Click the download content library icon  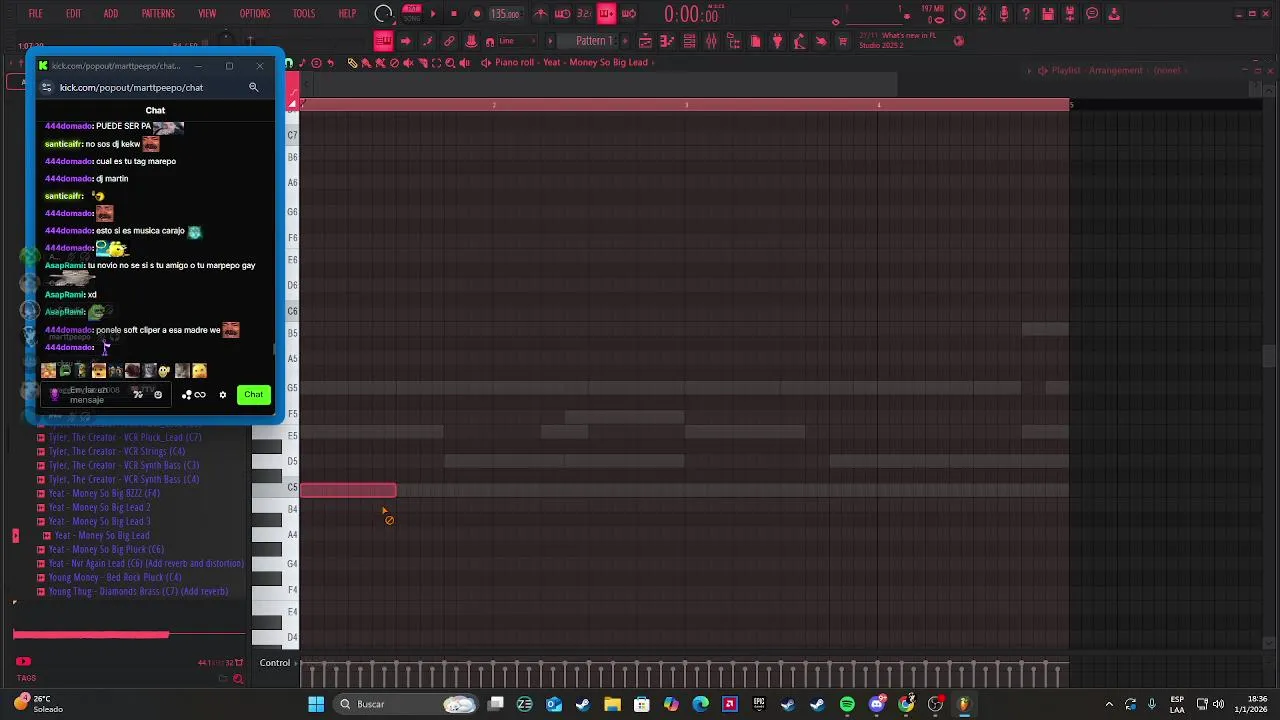1114,14
